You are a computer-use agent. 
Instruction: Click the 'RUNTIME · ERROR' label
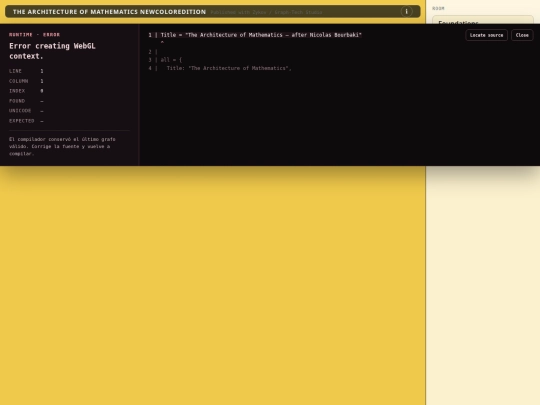pos(34,34)
